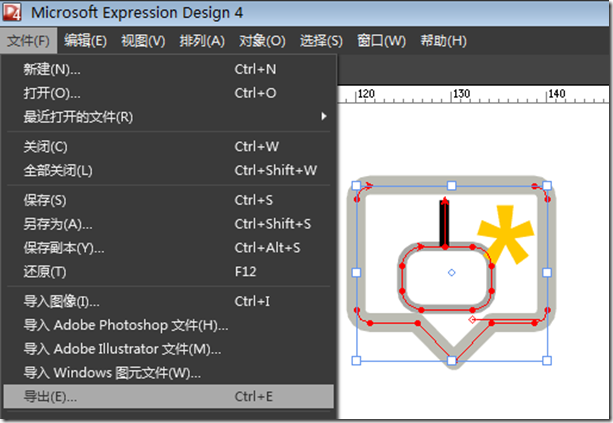
Task: Open the 排列(A) menu
Action: click(202, 41)
